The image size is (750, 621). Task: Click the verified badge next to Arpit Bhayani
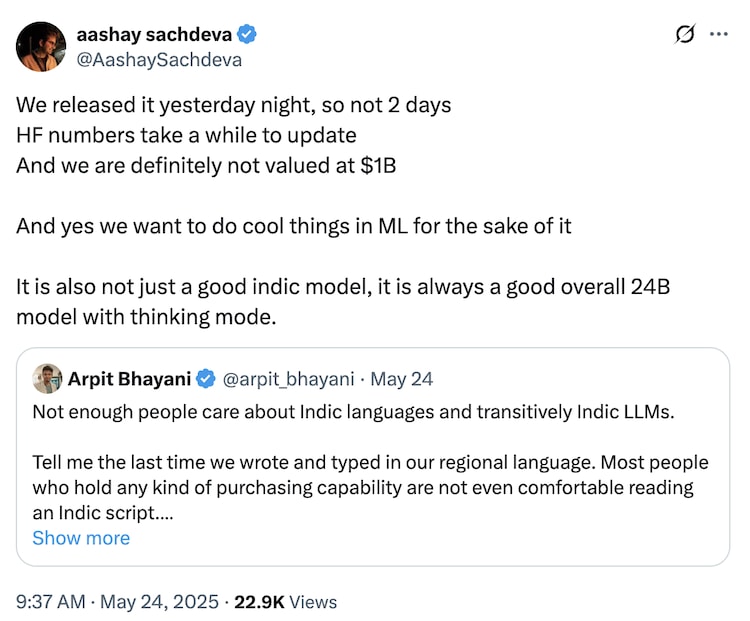tap(206, 379)
